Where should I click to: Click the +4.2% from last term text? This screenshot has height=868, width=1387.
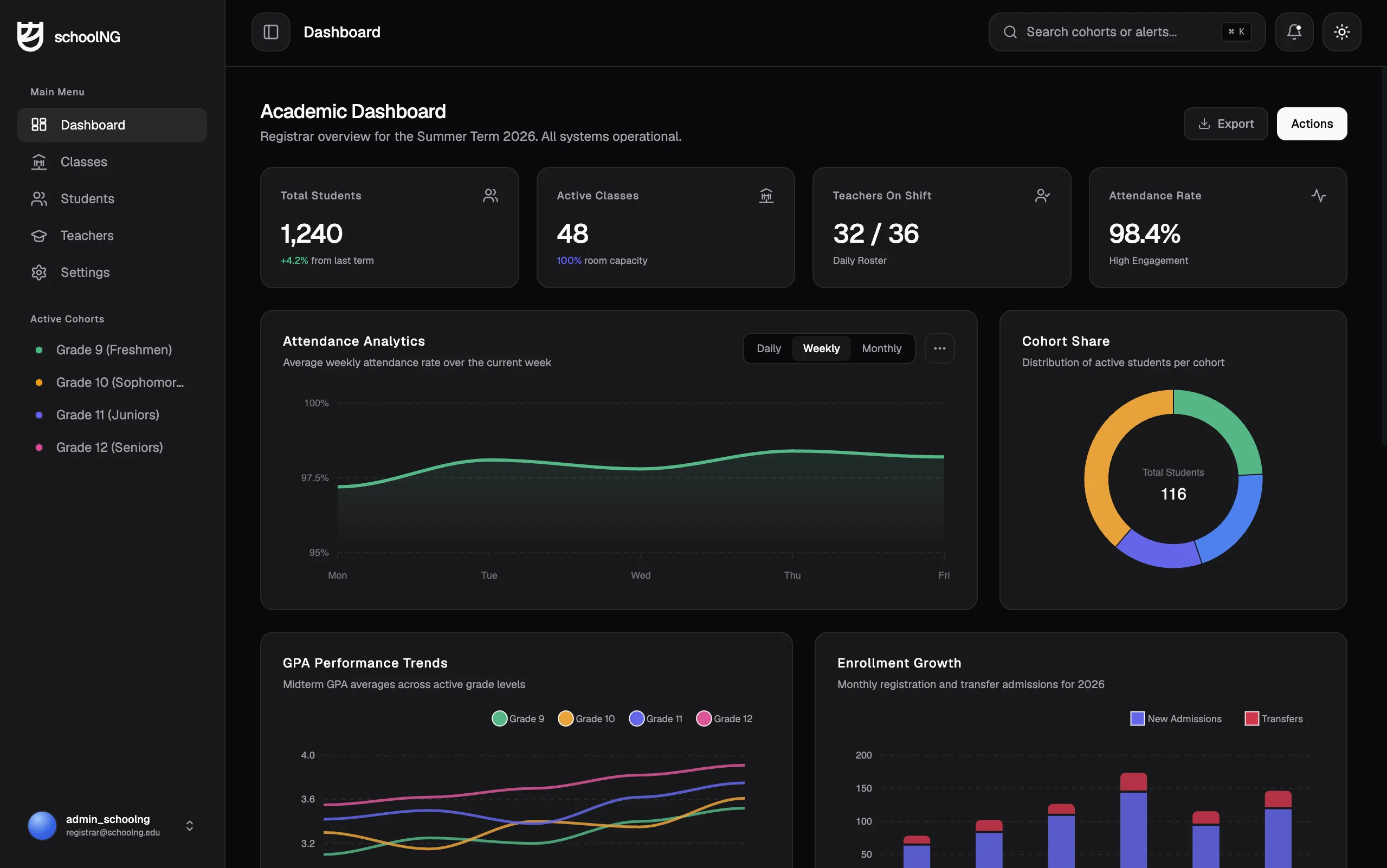click(x=327, y=261)
